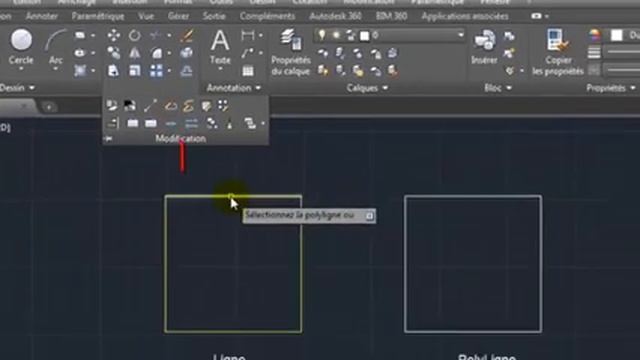Screen dimensions: 640x360
Task: Choose the Rotate tool icon
Action: tap(135, 35)
